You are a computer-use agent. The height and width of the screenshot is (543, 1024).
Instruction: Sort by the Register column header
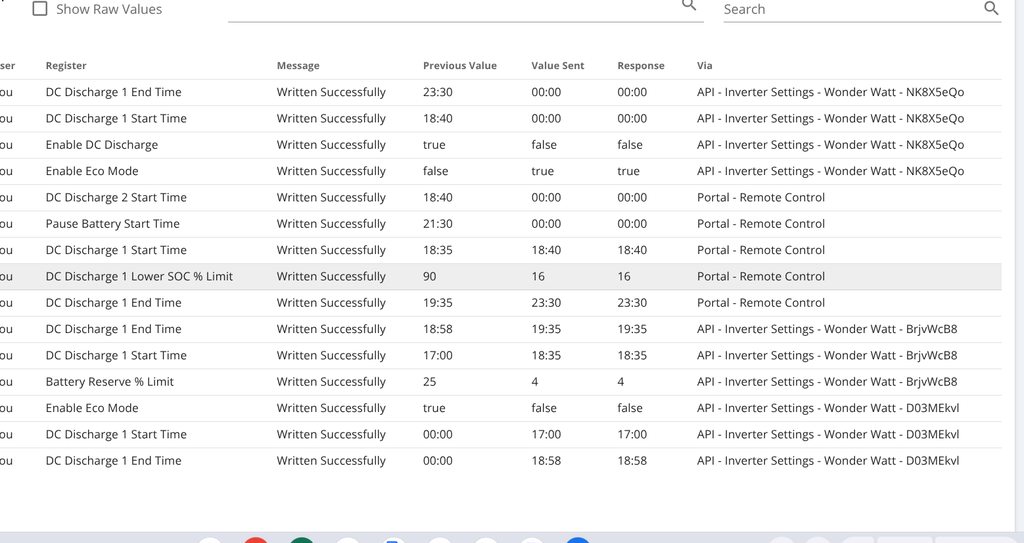[66, 66]
